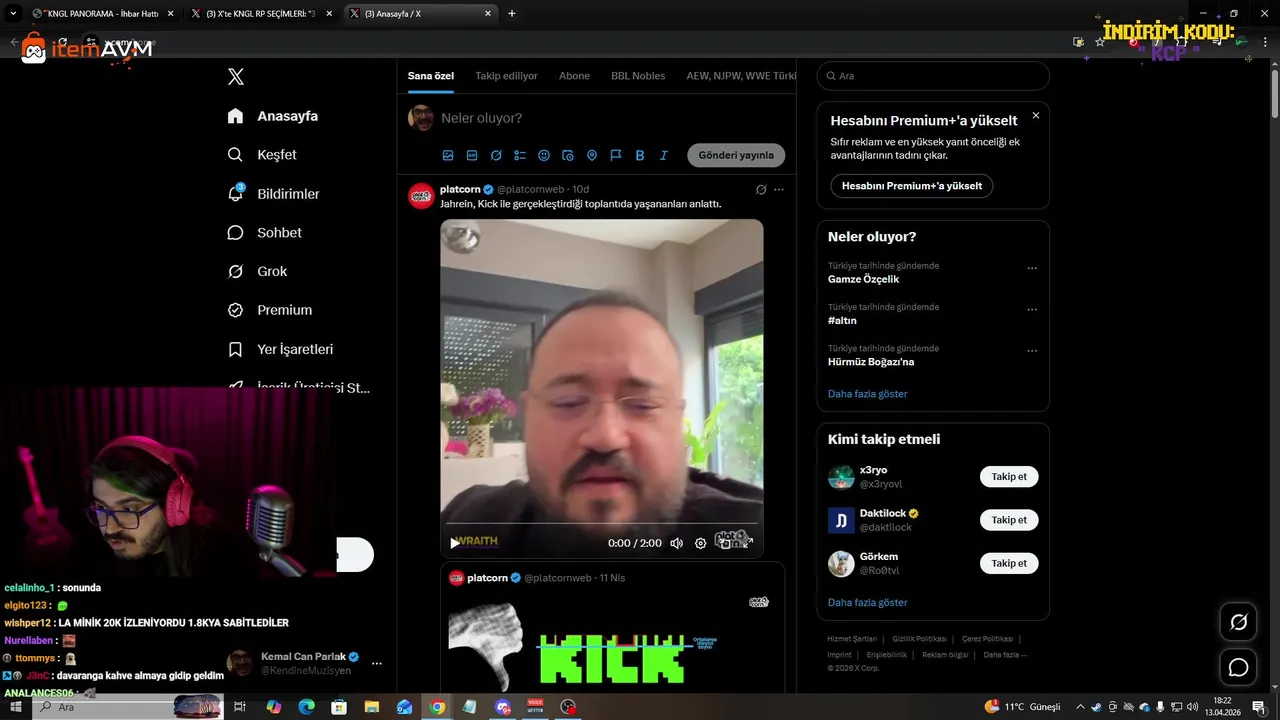Open the #altın trend

click(x=842, y=320)
